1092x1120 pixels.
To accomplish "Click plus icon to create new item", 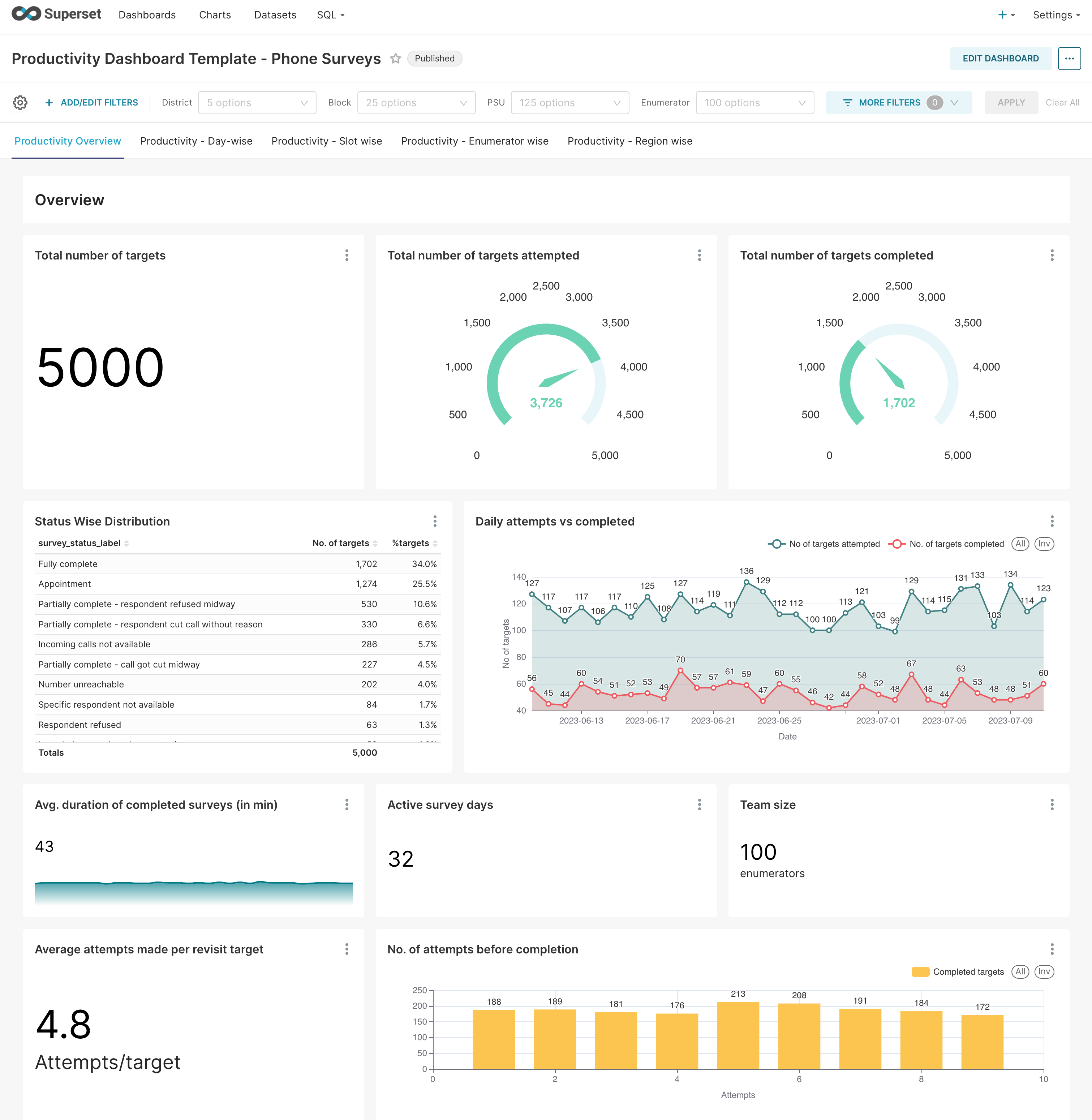I will point(1002,15).
